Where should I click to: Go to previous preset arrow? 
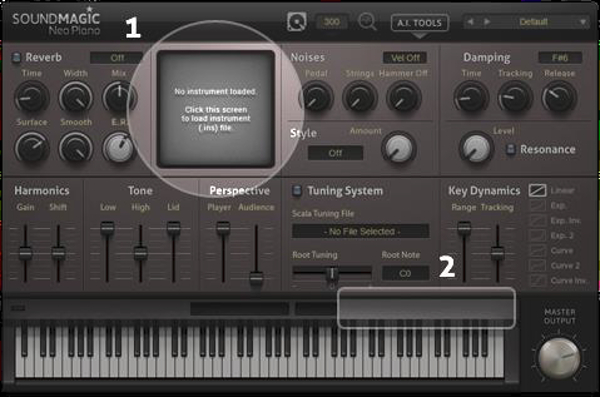(471, 22)
